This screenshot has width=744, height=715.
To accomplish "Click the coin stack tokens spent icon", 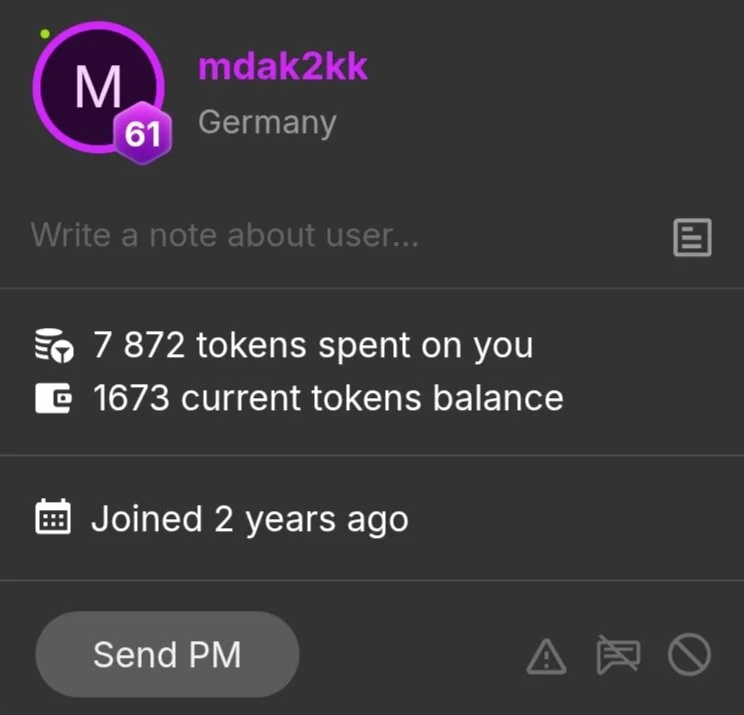I will click(53, 346).
